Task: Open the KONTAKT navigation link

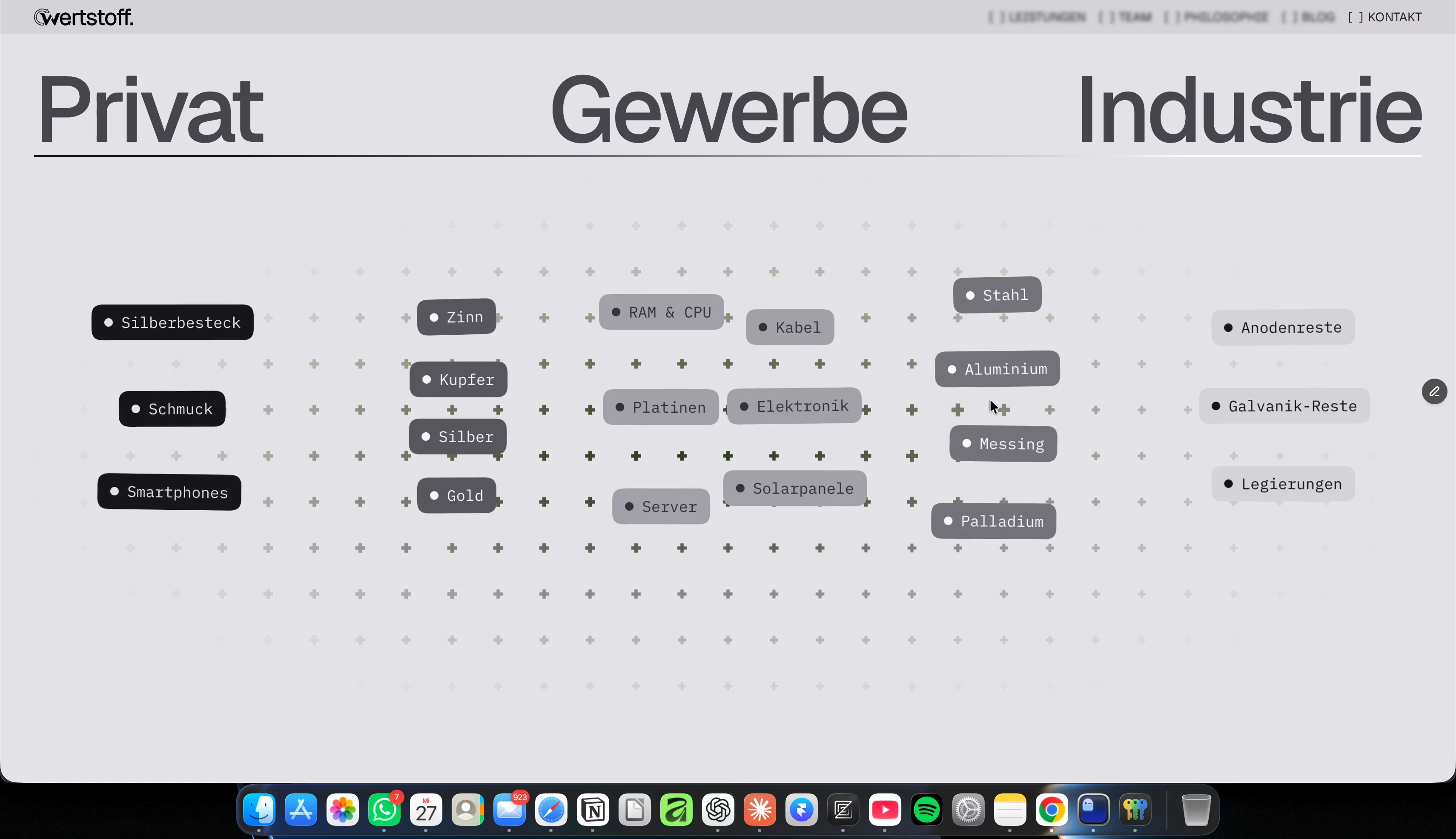Action: 1384,17
